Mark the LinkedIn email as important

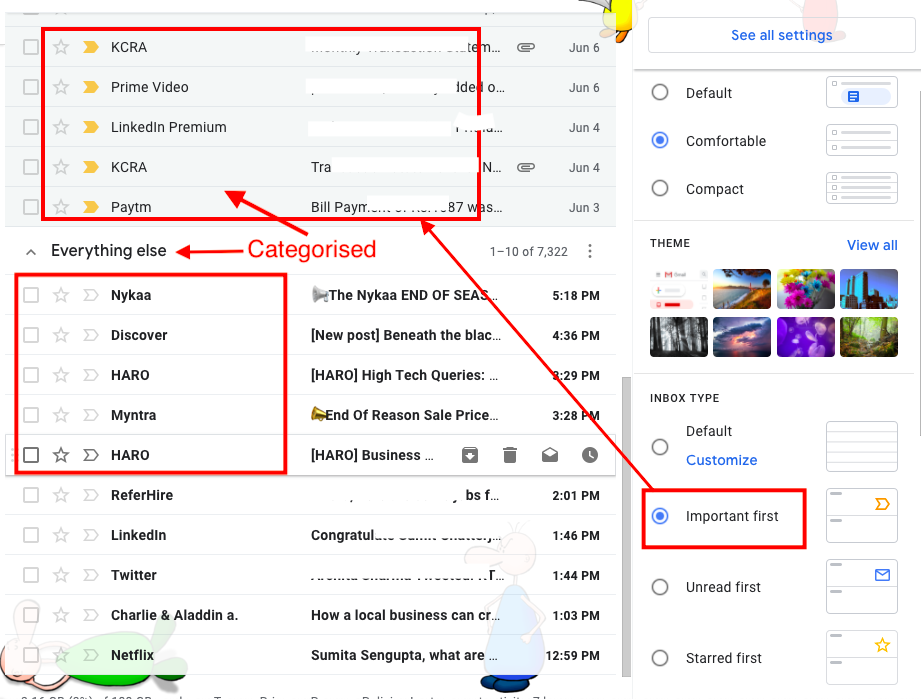(x=90, y=535)
